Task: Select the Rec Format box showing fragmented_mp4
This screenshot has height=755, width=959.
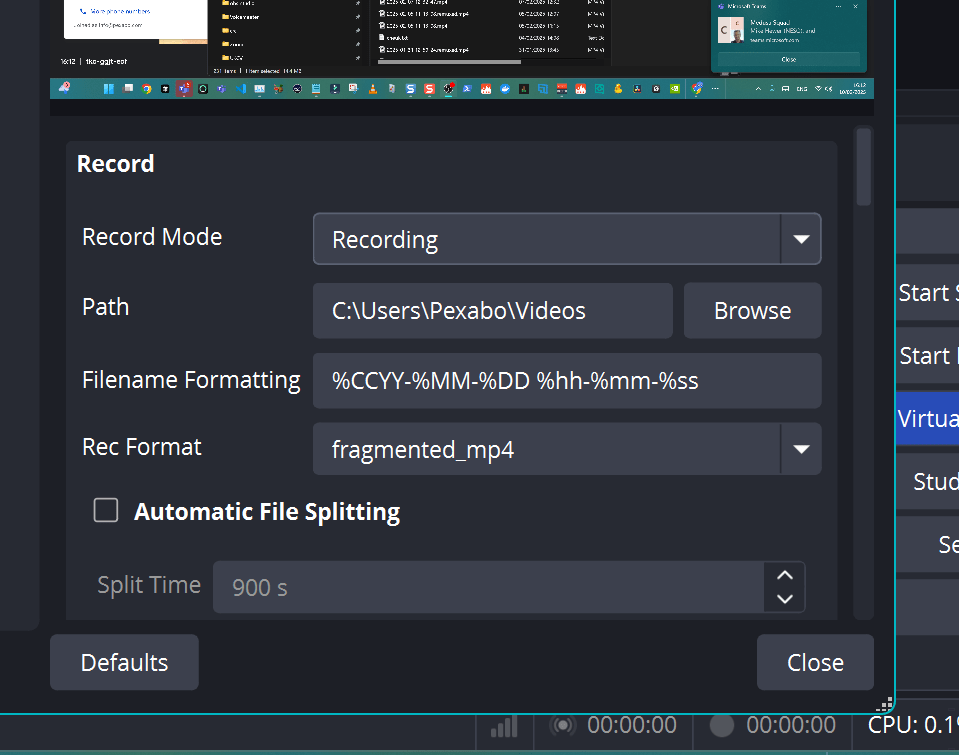Action: pyautogui.click(x=566, y=449)
